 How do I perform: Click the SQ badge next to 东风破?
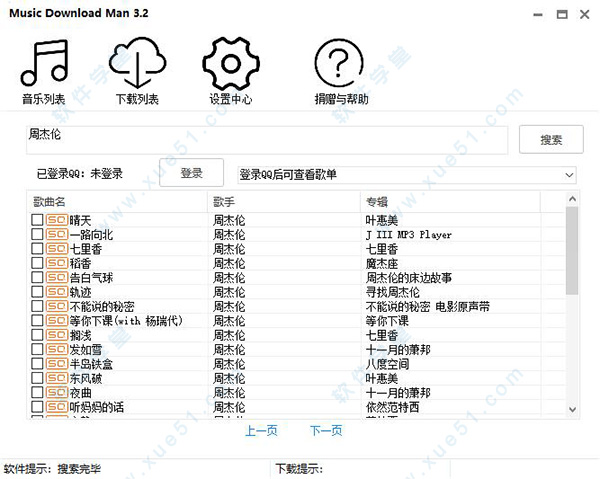pos(57,378)
